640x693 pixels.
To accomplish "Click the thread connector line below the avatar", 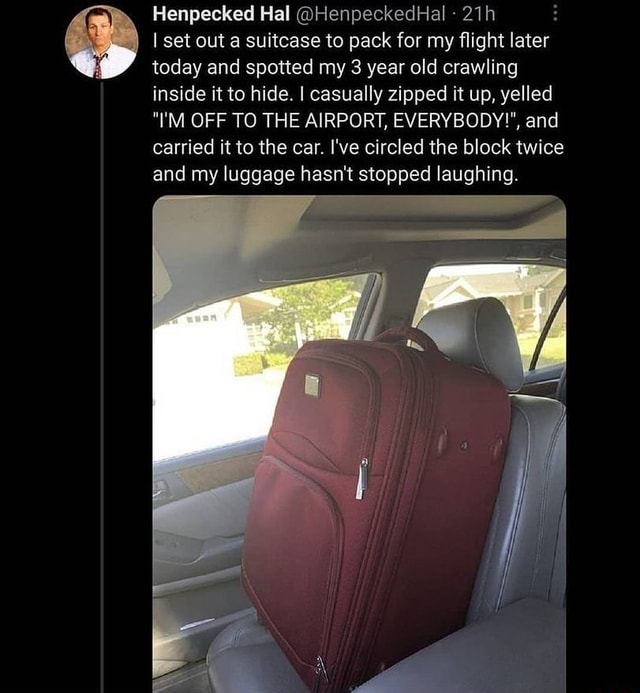I will (102, 387).
